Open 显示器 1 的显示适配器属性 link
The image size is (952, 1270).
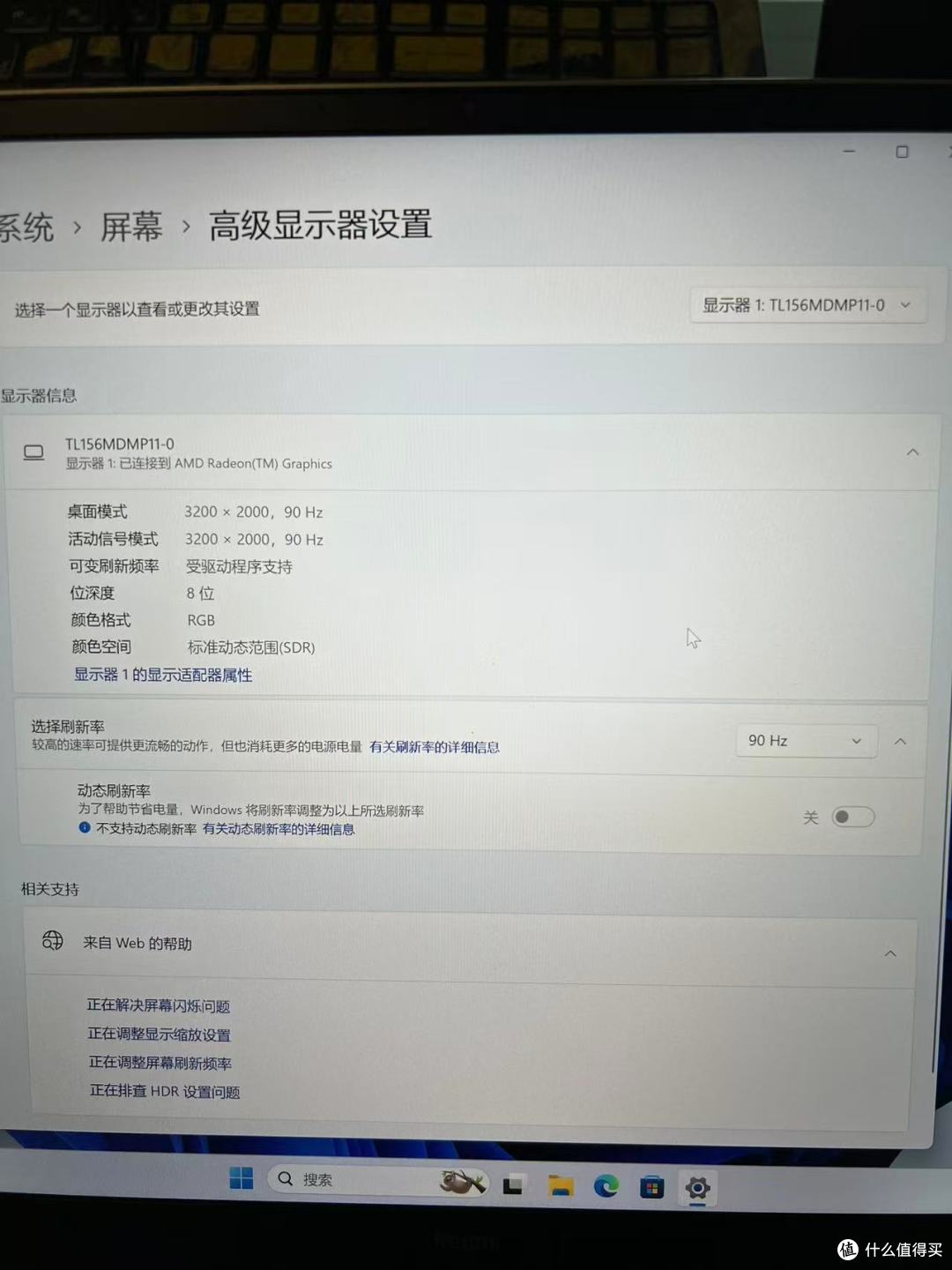163,675
